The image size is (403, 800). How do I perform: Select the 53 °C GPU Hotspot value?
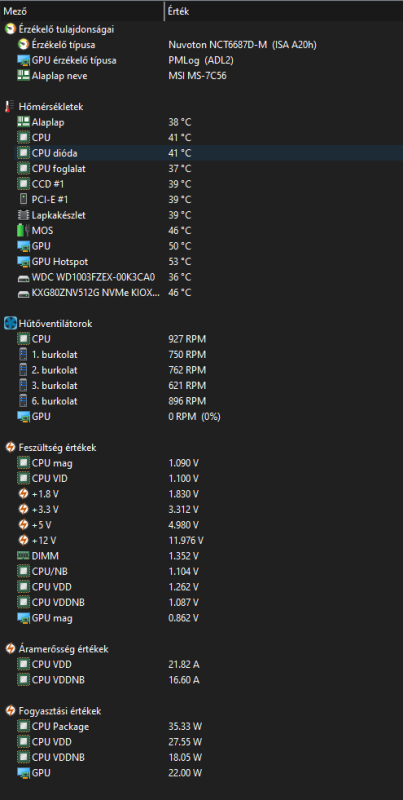pos(180,261)
